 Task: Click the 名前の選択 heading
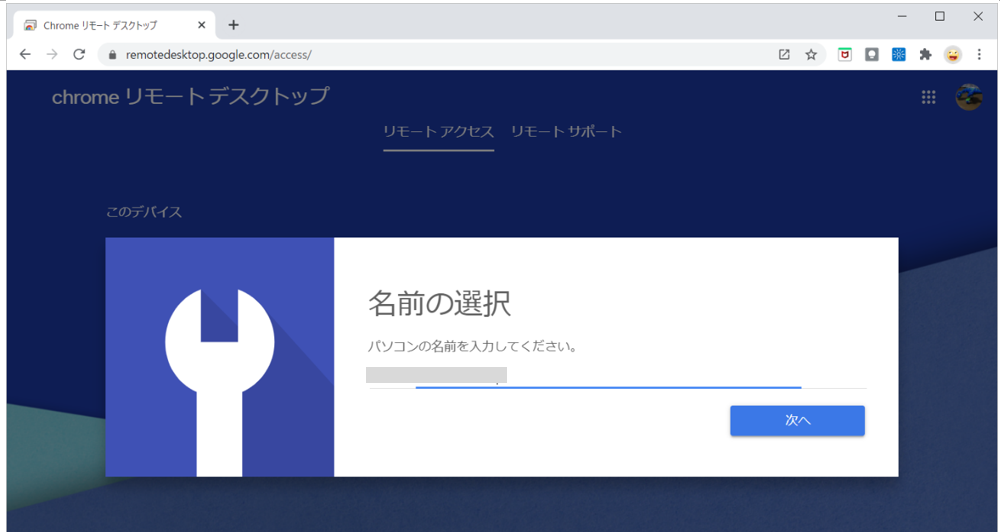(439, 304)
